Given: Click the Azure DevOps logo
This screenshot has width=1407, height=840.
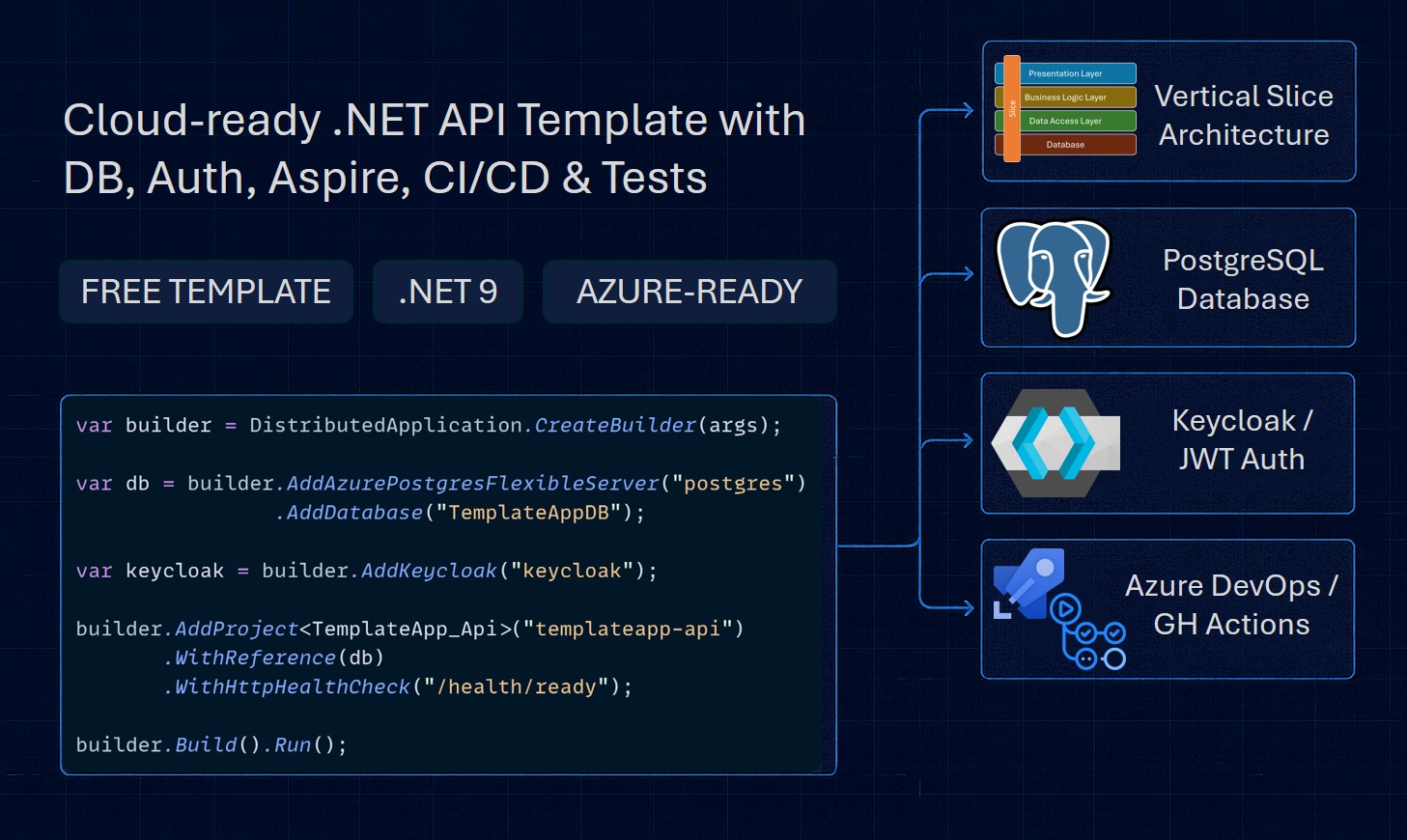Looking at the screenshot, I should pyautogui.click(x=1029, y=584).
